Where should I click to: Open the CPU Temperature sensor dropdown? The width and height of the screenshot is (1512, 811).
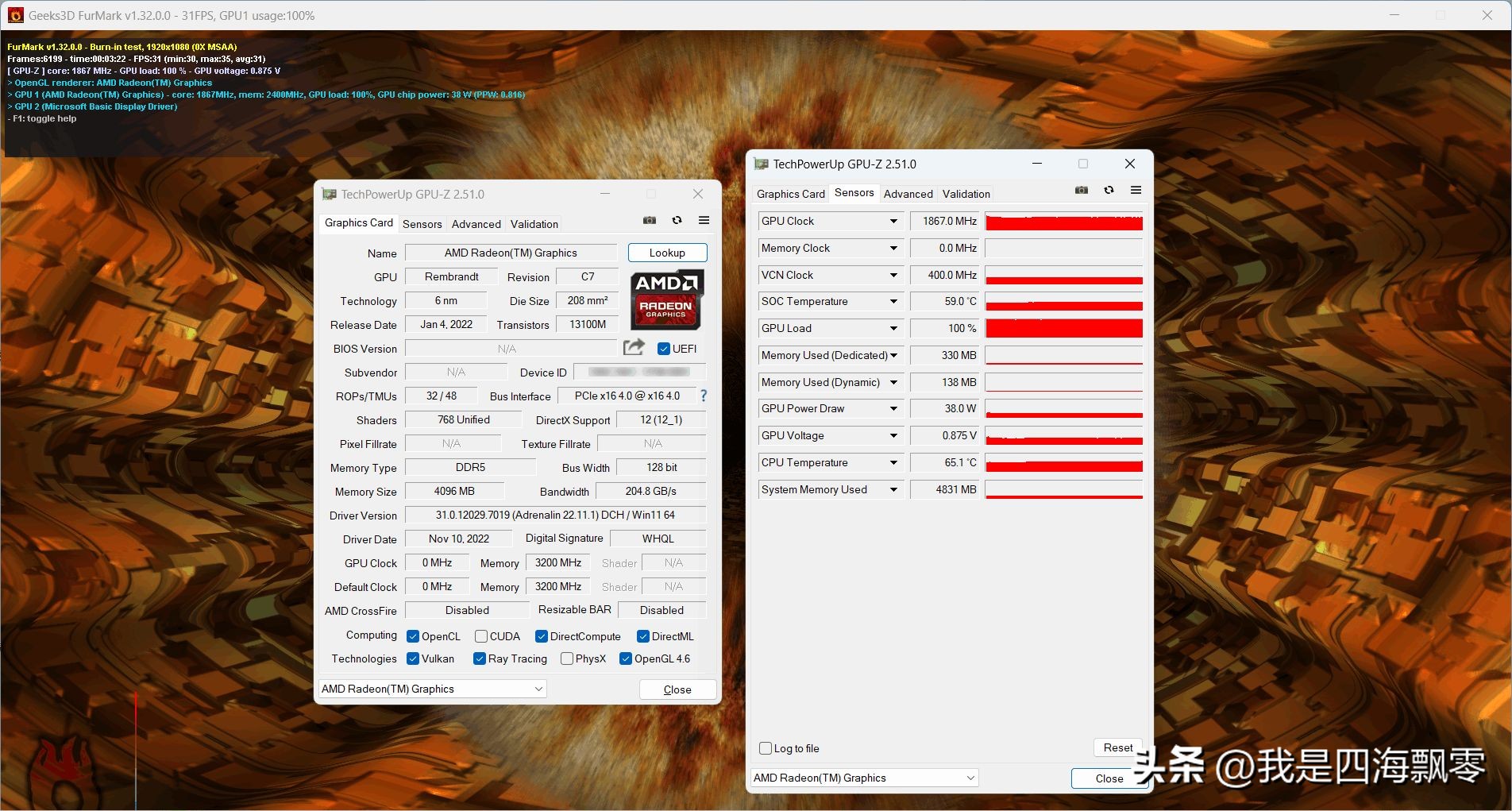pos(893,463)
